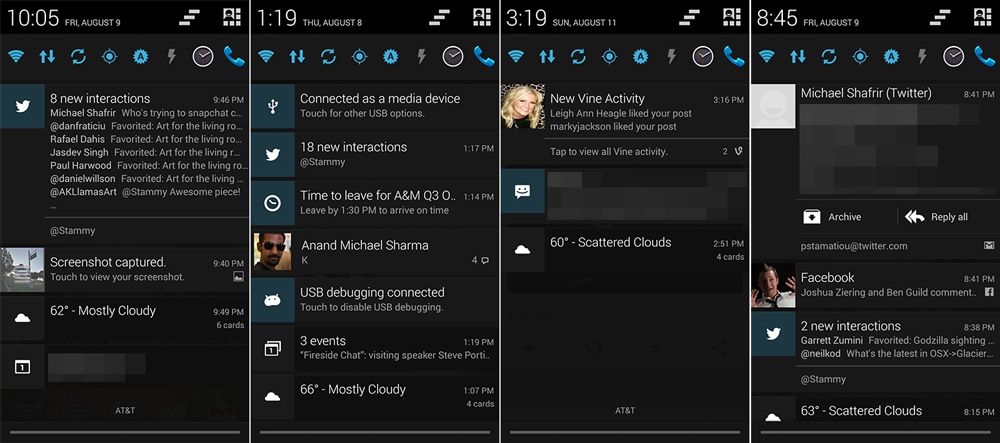This screenshot has width=1000, height=443.
Task: Clear all notifications on the 8:45 screen
Action: [x=940, y=18]
